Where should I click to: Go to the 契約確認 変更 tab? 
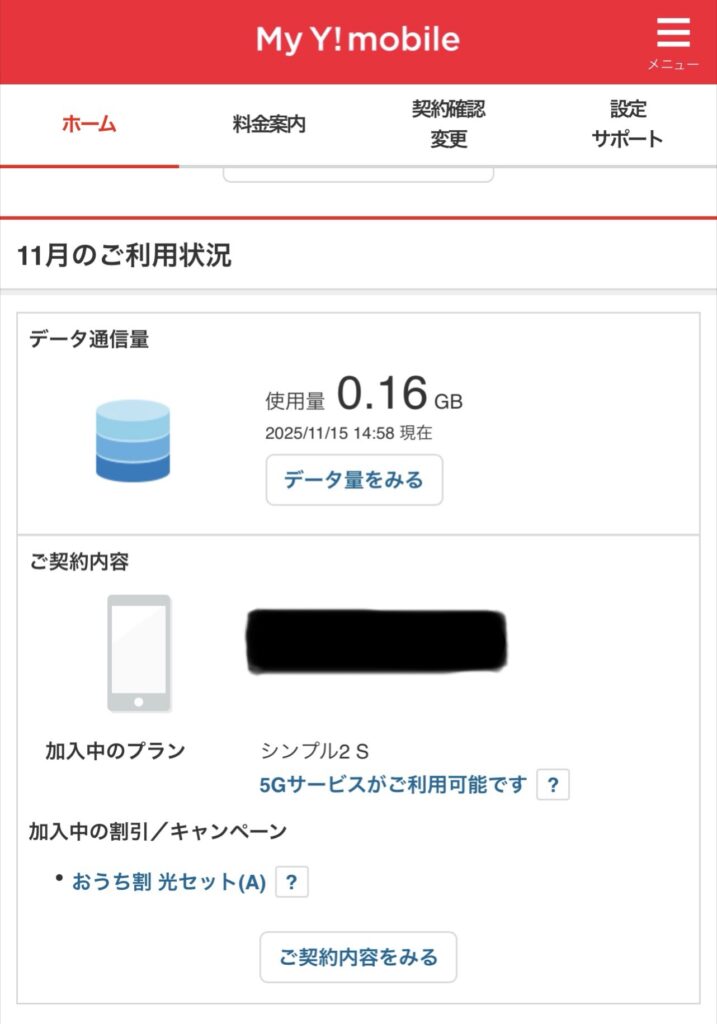point(448,124)
